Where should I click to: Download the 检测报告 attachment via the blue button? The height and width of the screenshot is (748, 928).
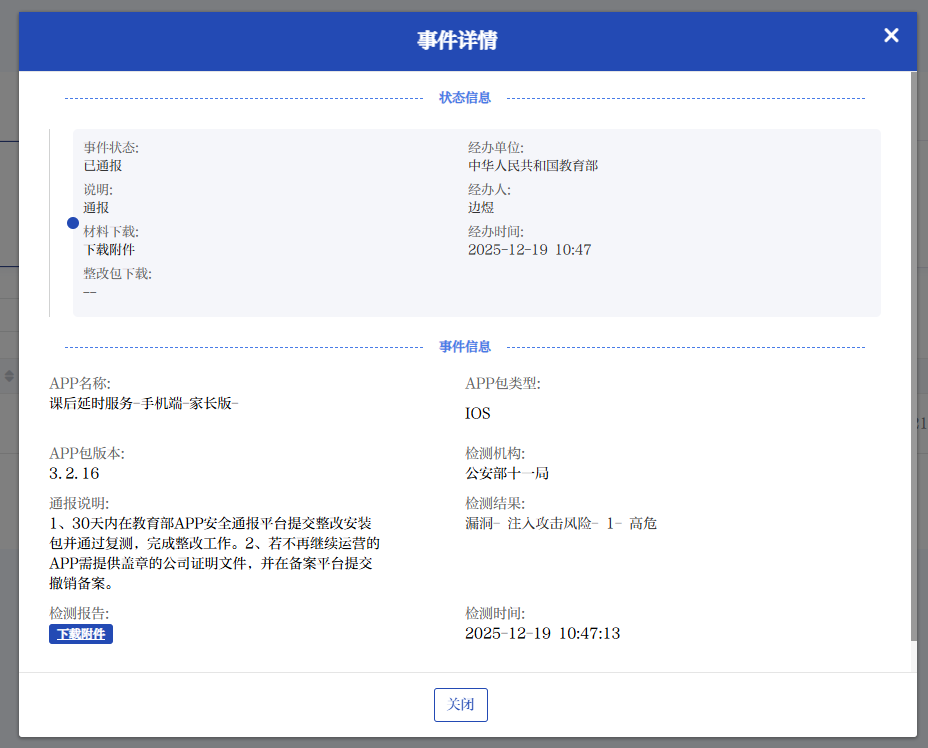click(x=81, y=634)
